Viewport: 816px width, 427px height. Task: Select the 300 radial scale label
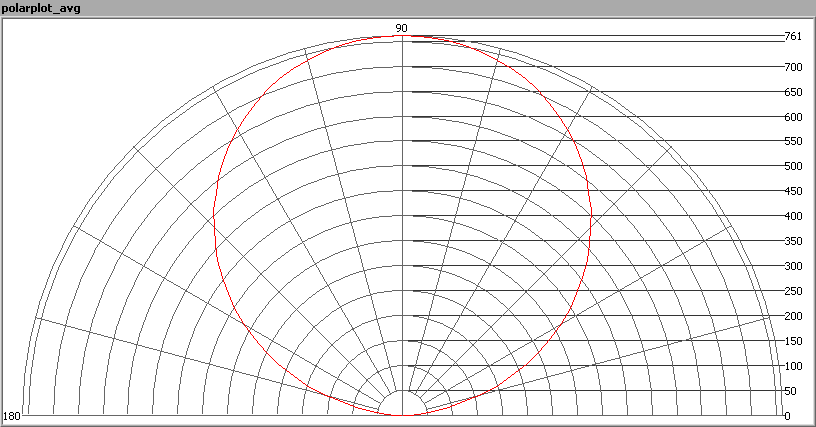pos(793,266)
